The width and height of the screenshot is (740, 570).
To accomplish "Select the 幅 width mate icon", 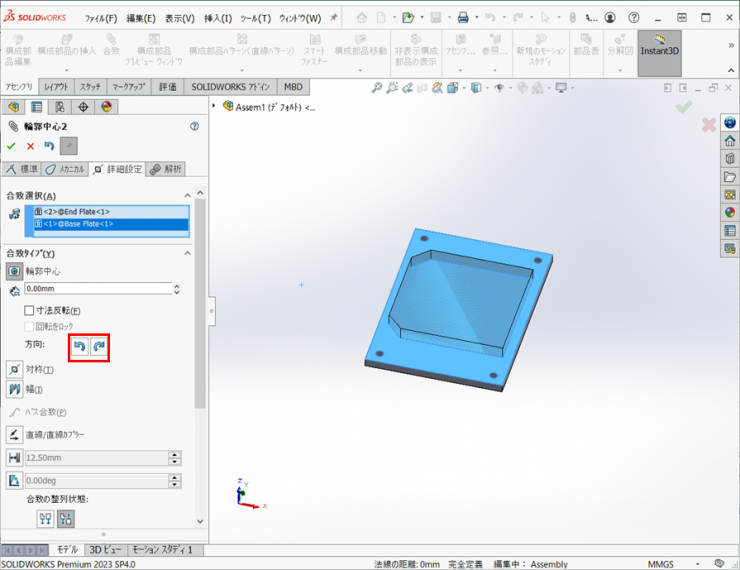I will (14, 389).
